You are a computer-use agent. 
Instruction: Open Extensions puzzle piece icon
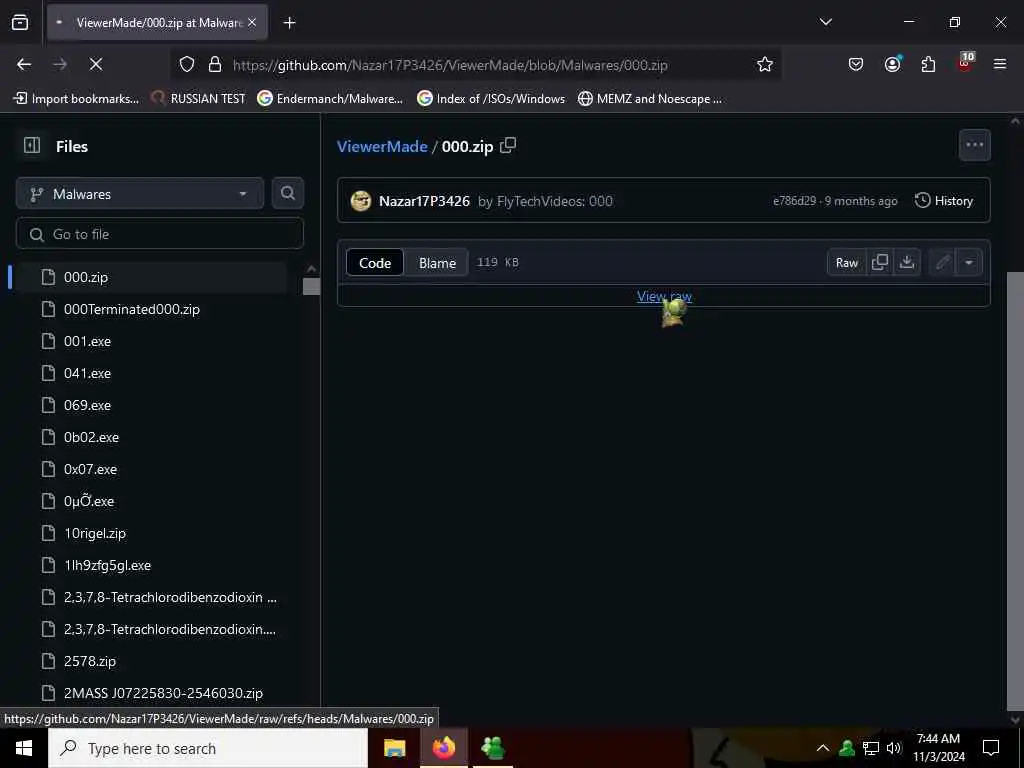coord(928,64)
